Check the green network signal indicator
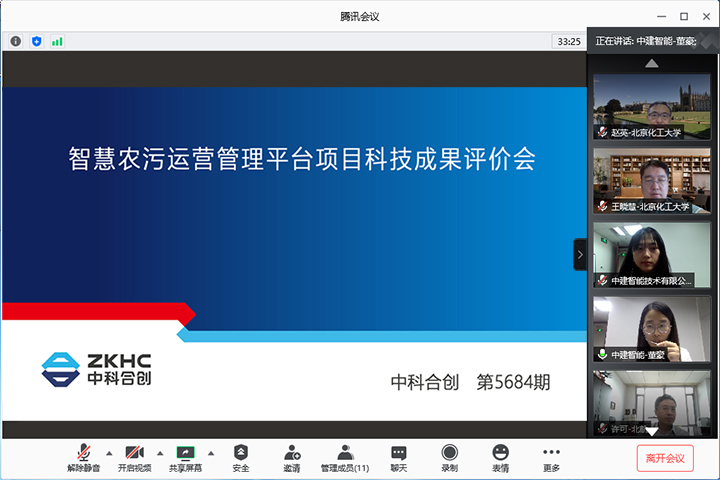This screenshot has width=720, height=480. [57, 41]
